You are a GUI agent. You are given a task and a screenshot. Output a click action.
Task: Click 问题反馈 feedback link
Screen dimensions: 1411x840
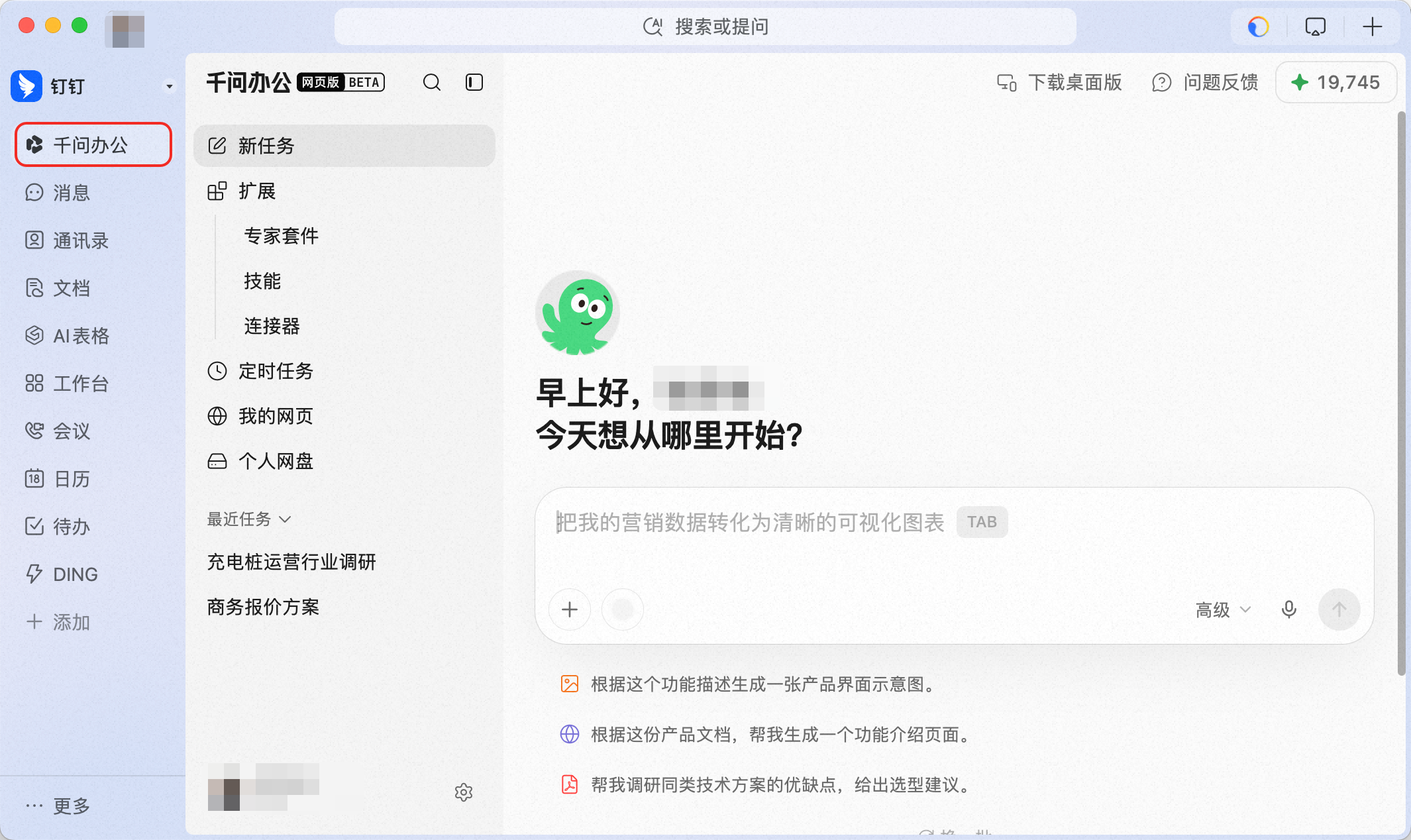click(1206, 82)
